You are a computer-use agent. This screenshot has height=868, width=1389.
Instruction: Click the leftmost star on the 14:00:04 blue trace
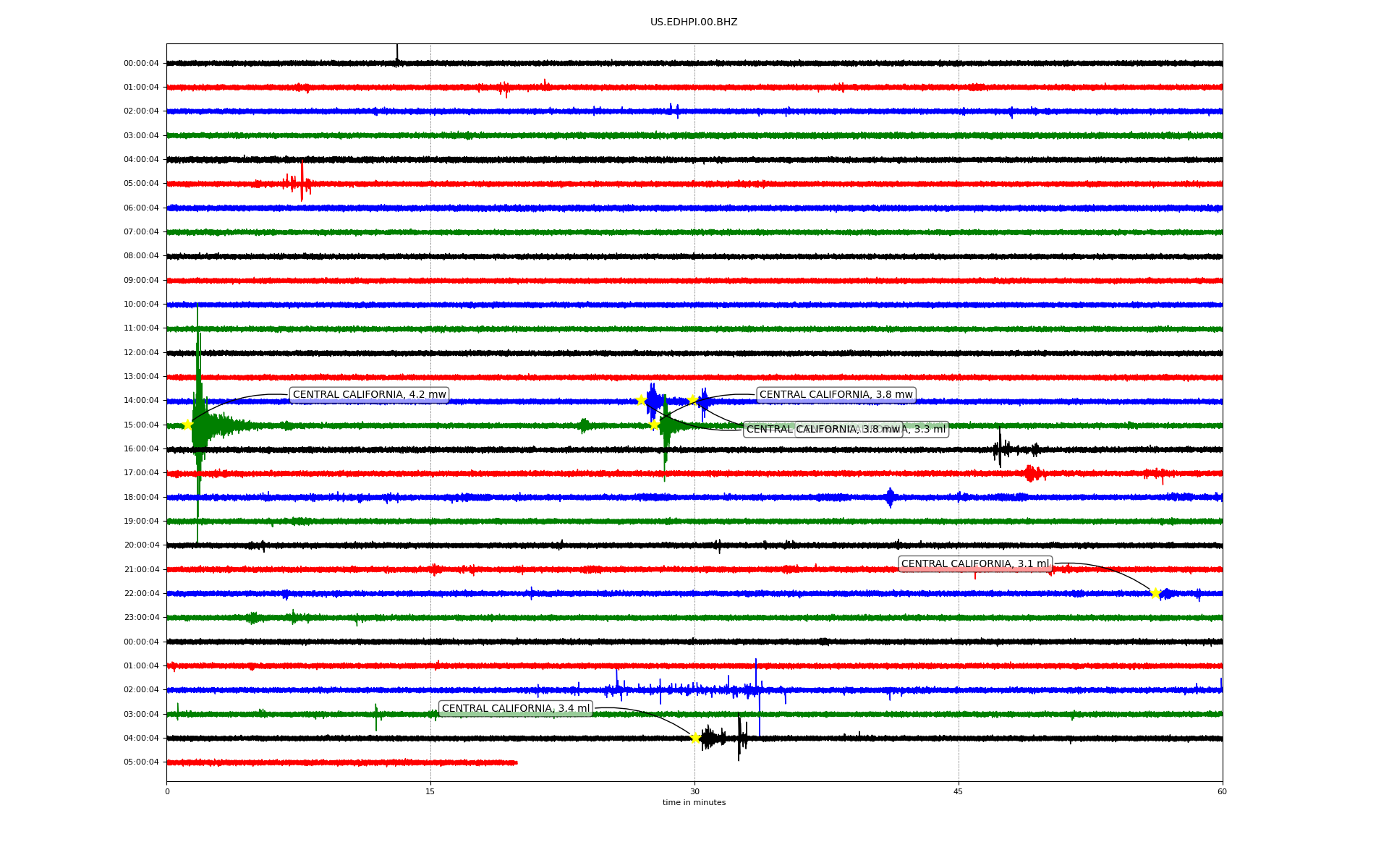pyautogui.click(x=641, y=400)
